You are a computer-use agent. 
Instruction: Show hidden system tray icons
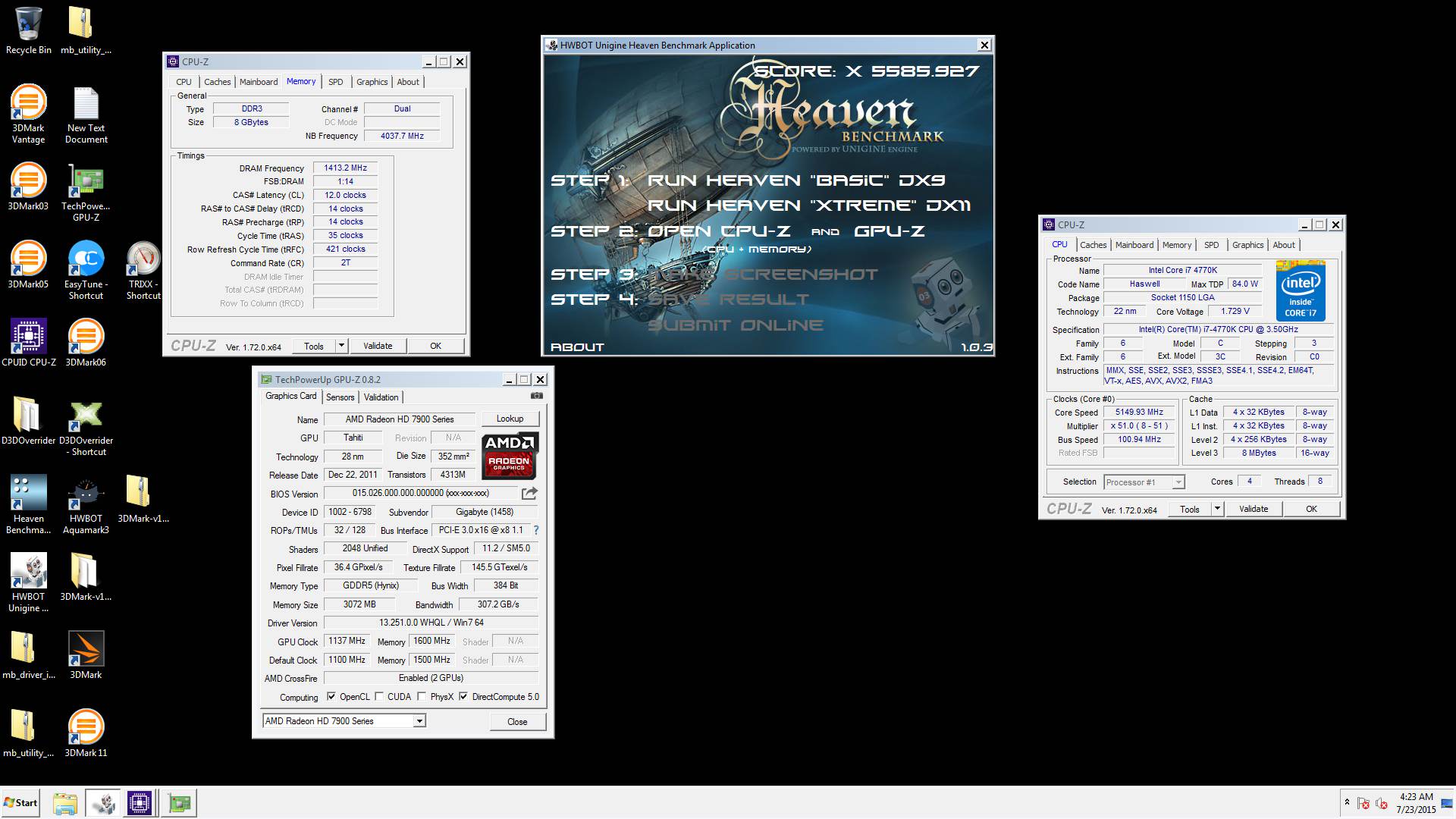click(1347, 802)
